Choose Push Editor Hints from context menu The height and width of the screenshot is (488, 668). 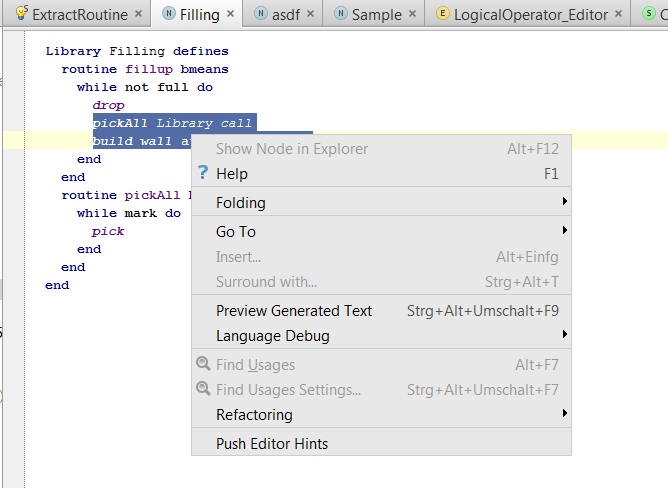click(x=272, y=444)
